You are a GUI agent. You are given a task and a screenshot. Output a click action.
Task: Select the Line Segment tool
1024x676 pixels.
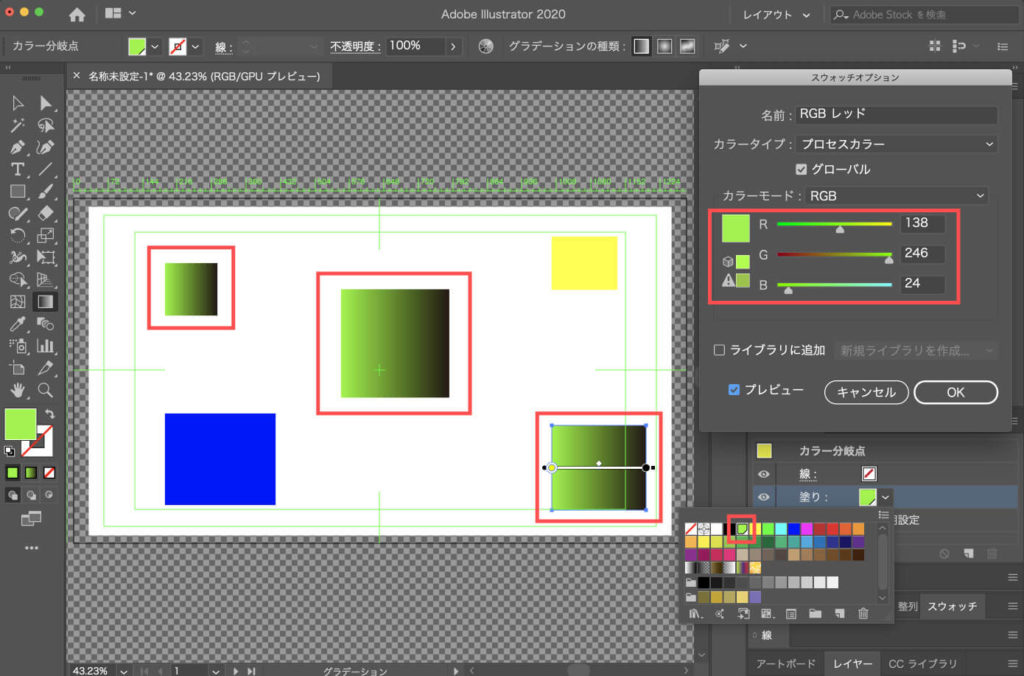pos(46,170)
